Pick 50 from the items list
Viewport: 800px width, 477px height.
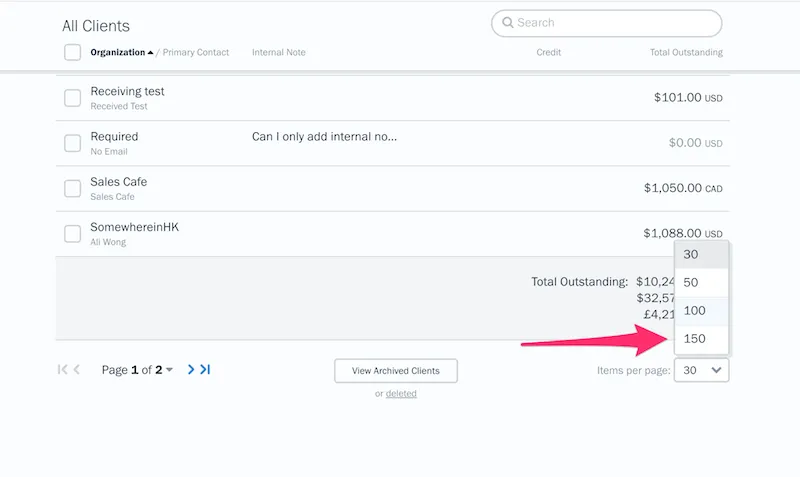pyautogui.click(x=691, y=282)
